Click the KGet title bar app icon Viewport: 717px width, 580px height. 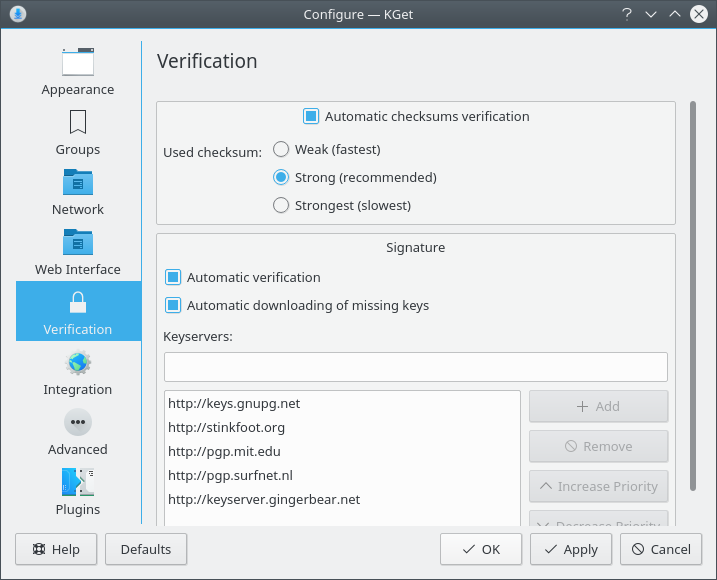click(x=18, y=14)
